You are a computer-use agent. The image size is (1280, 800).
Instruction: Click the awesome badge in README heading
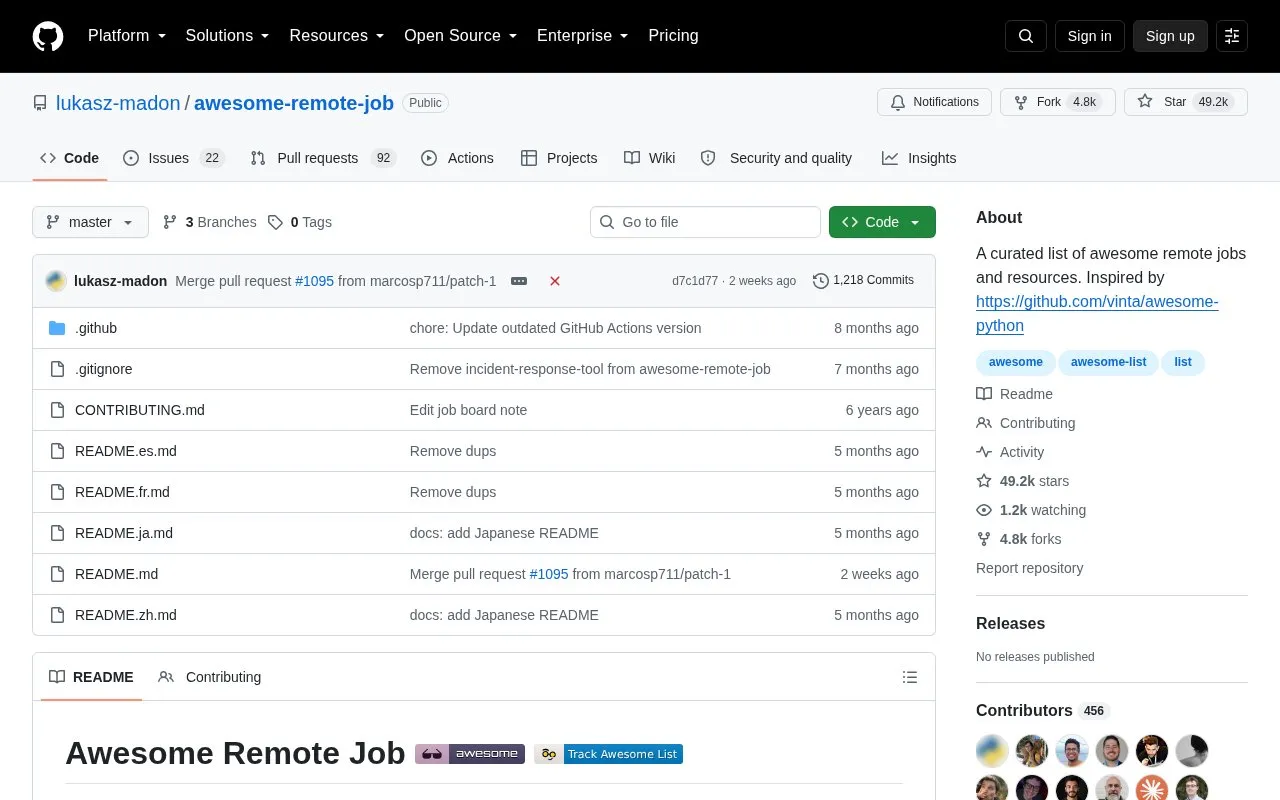pyautogui.click(x=470, y=754)
